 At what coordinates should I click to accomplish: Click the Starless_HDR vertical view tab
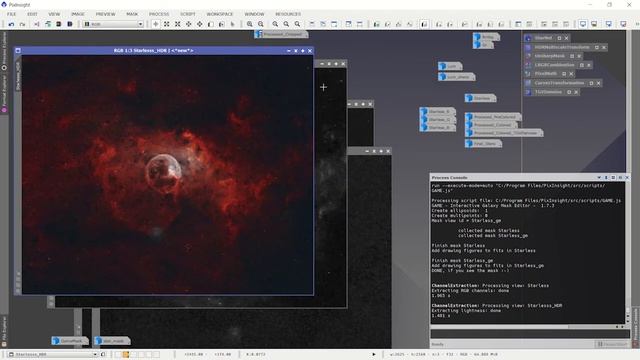pos(18,76)
